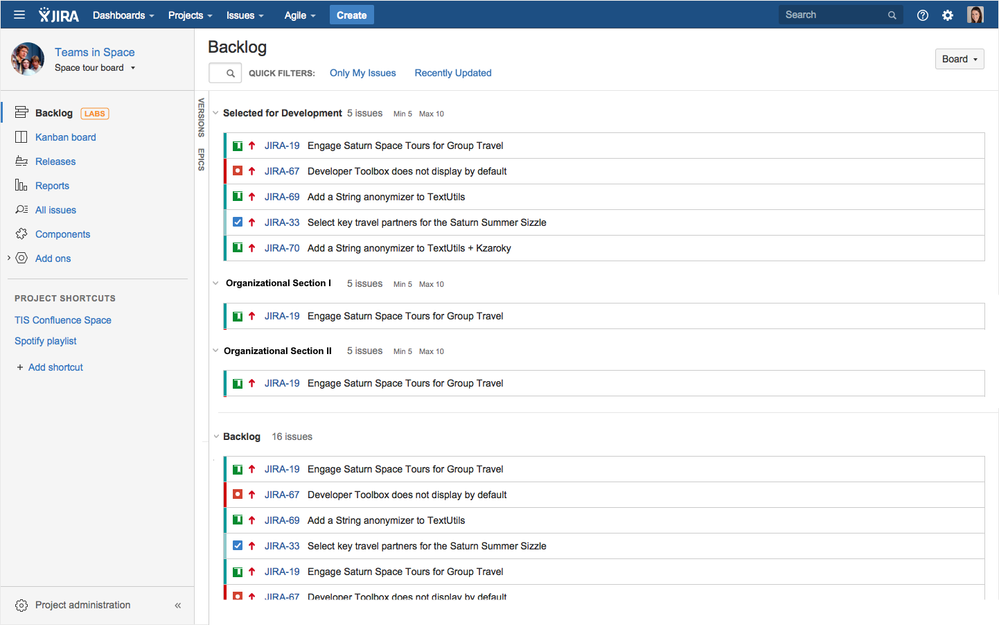
Task: Open the settings gear in the header
Action: [x=947, y=15]
